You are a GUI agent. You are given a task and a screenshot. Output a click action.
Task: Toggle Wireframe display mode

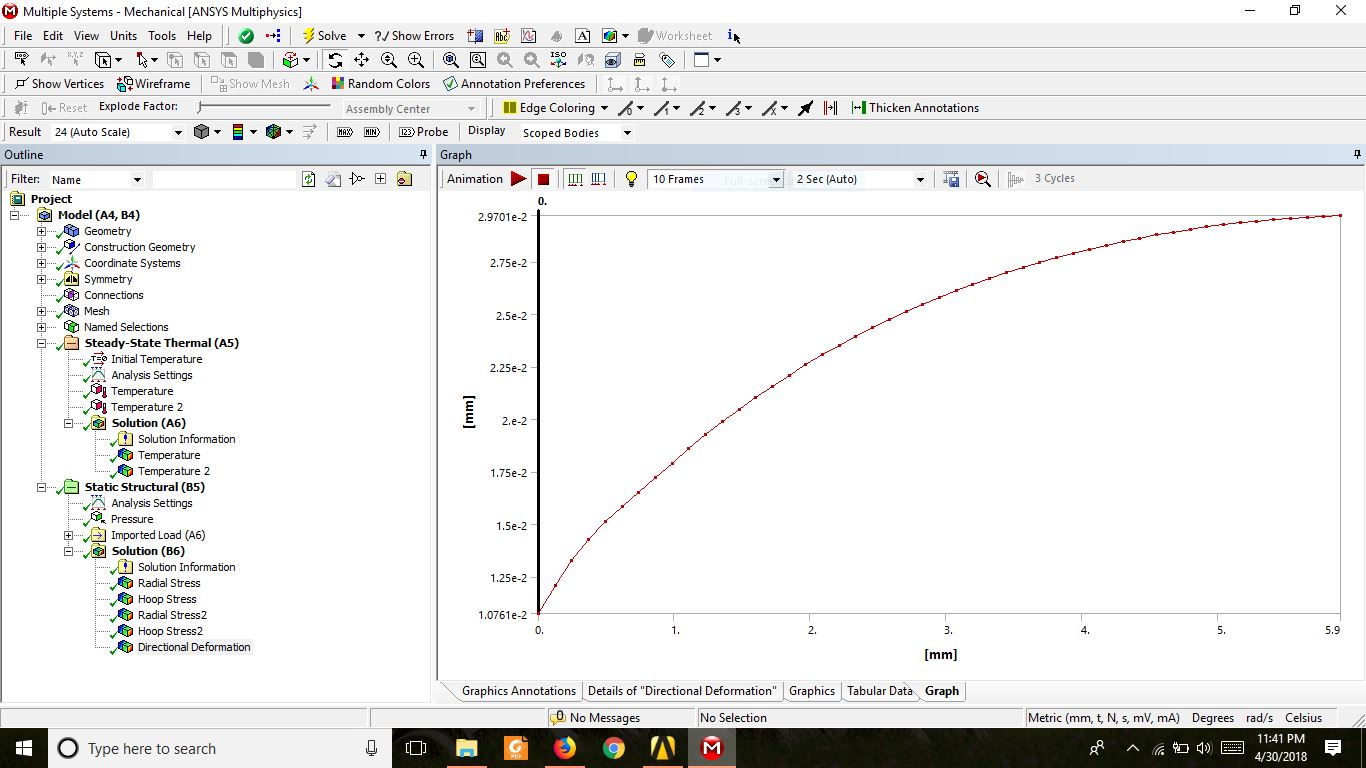(154, 84)
